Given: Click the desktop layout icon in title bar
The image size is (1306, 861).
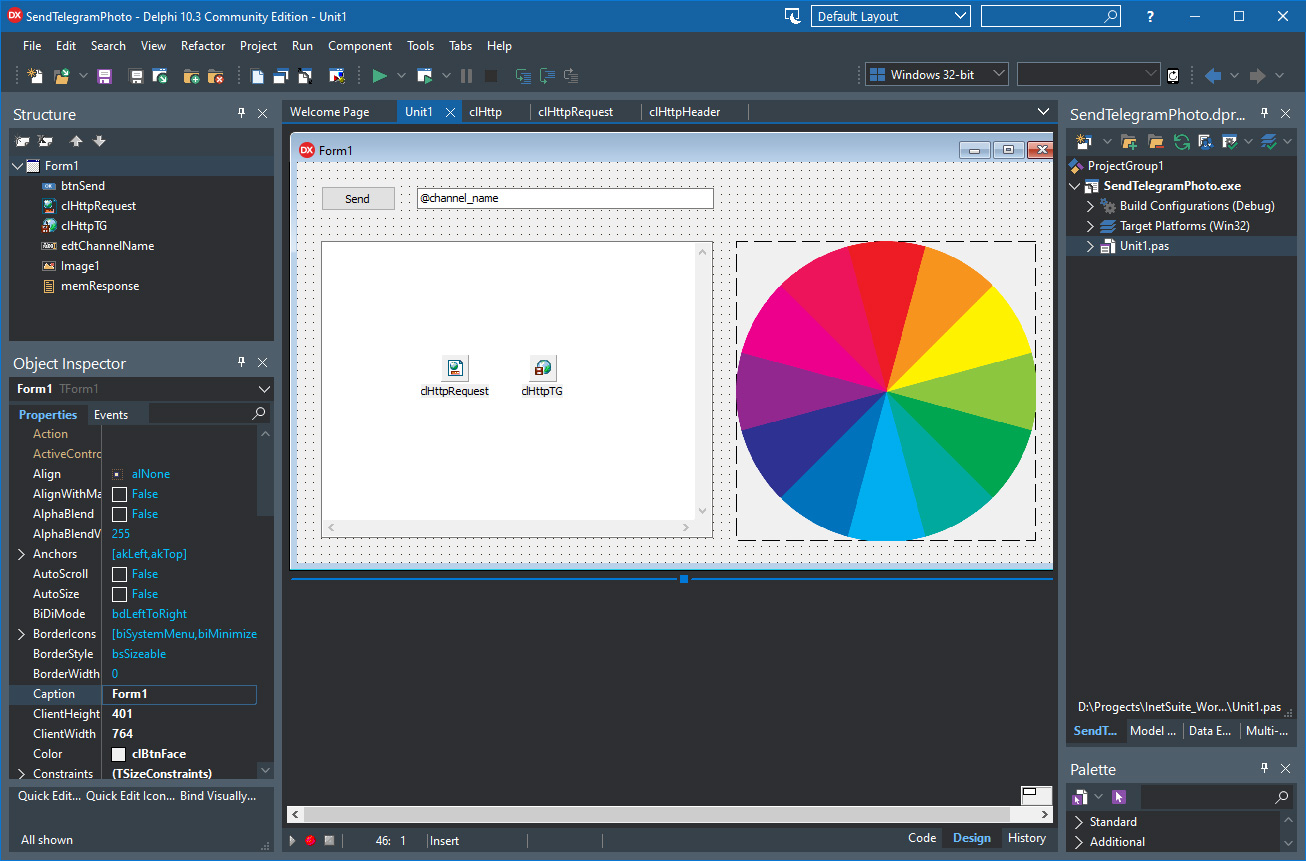Looking at the screenshot, I should coord(793,16).
